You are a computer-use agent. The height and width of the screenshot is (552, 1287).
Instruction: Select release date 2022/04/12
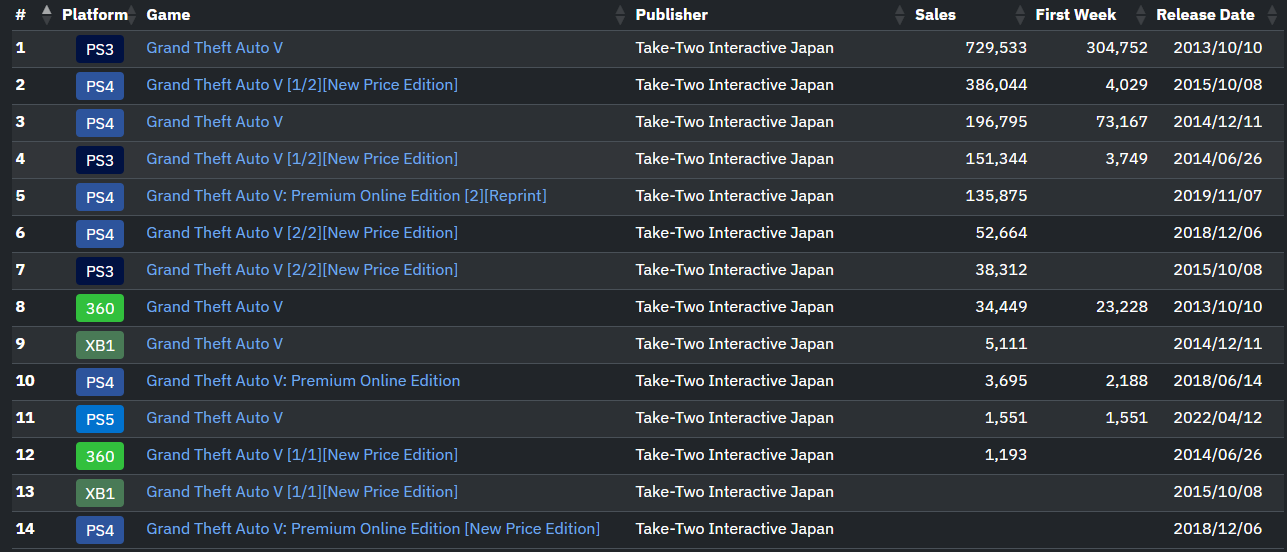(1218, 418)
